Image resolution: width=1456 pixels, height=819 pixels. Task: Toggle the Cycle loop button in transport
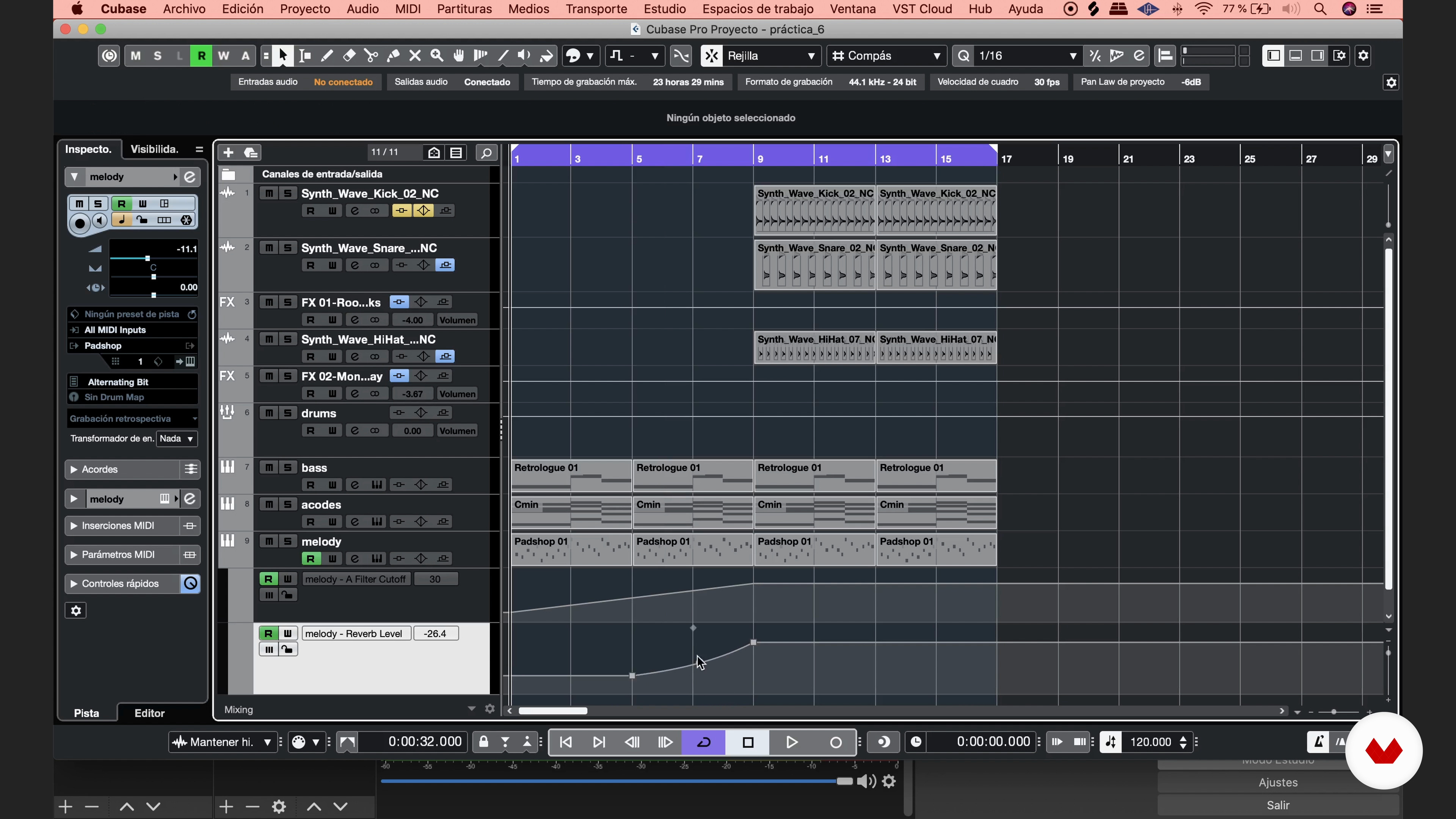coord(704,742)
